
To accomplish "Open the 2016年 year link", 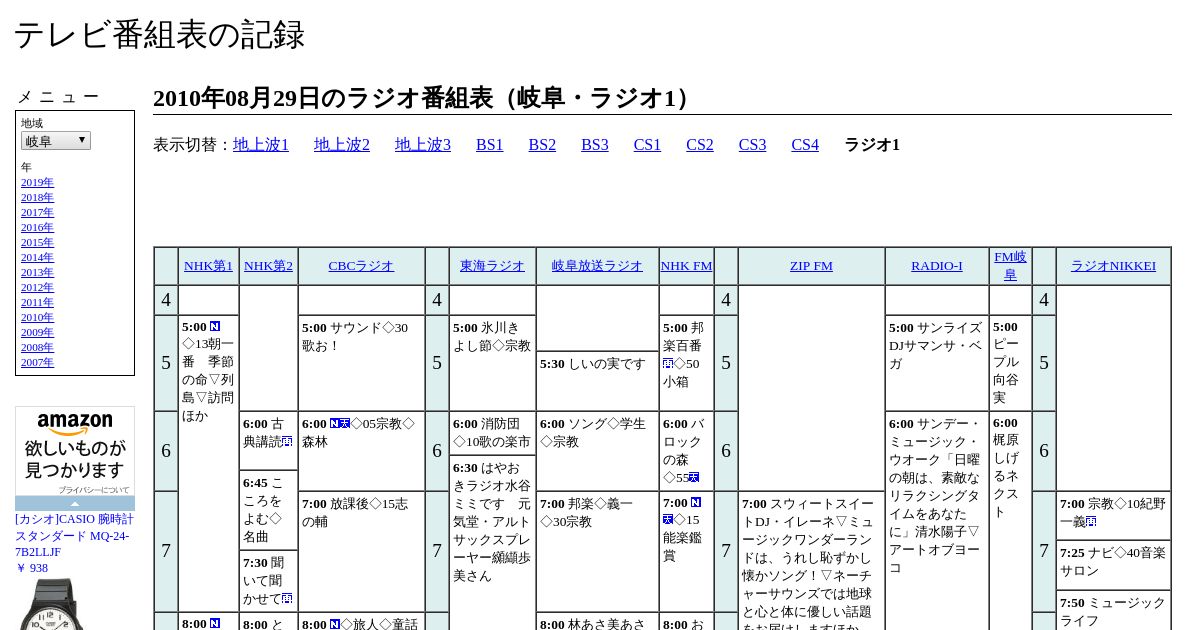I will (37, 227).
